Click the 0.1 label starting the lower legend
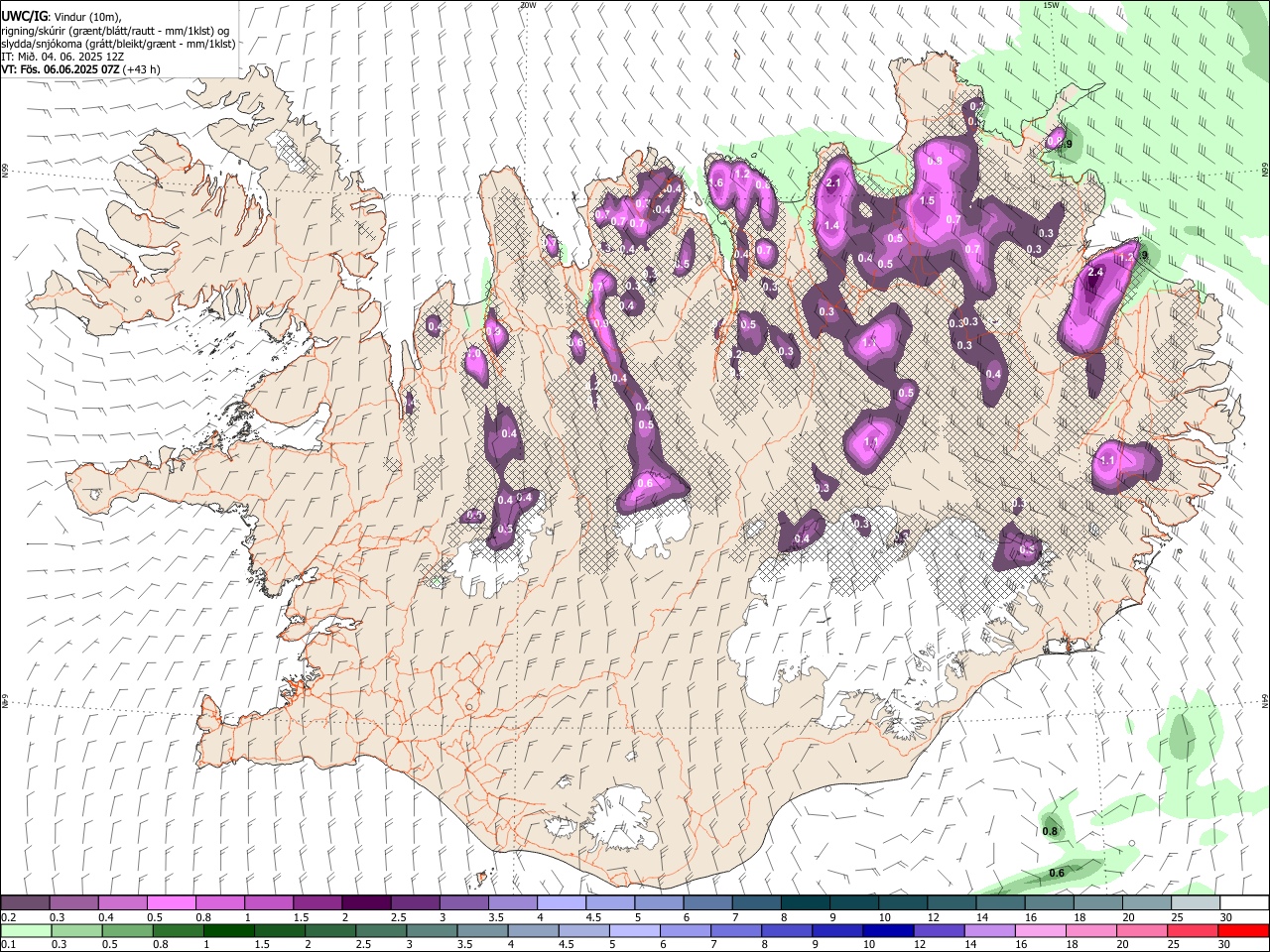Viewport: 1270px width, 952px height. [x=8, y=945]
